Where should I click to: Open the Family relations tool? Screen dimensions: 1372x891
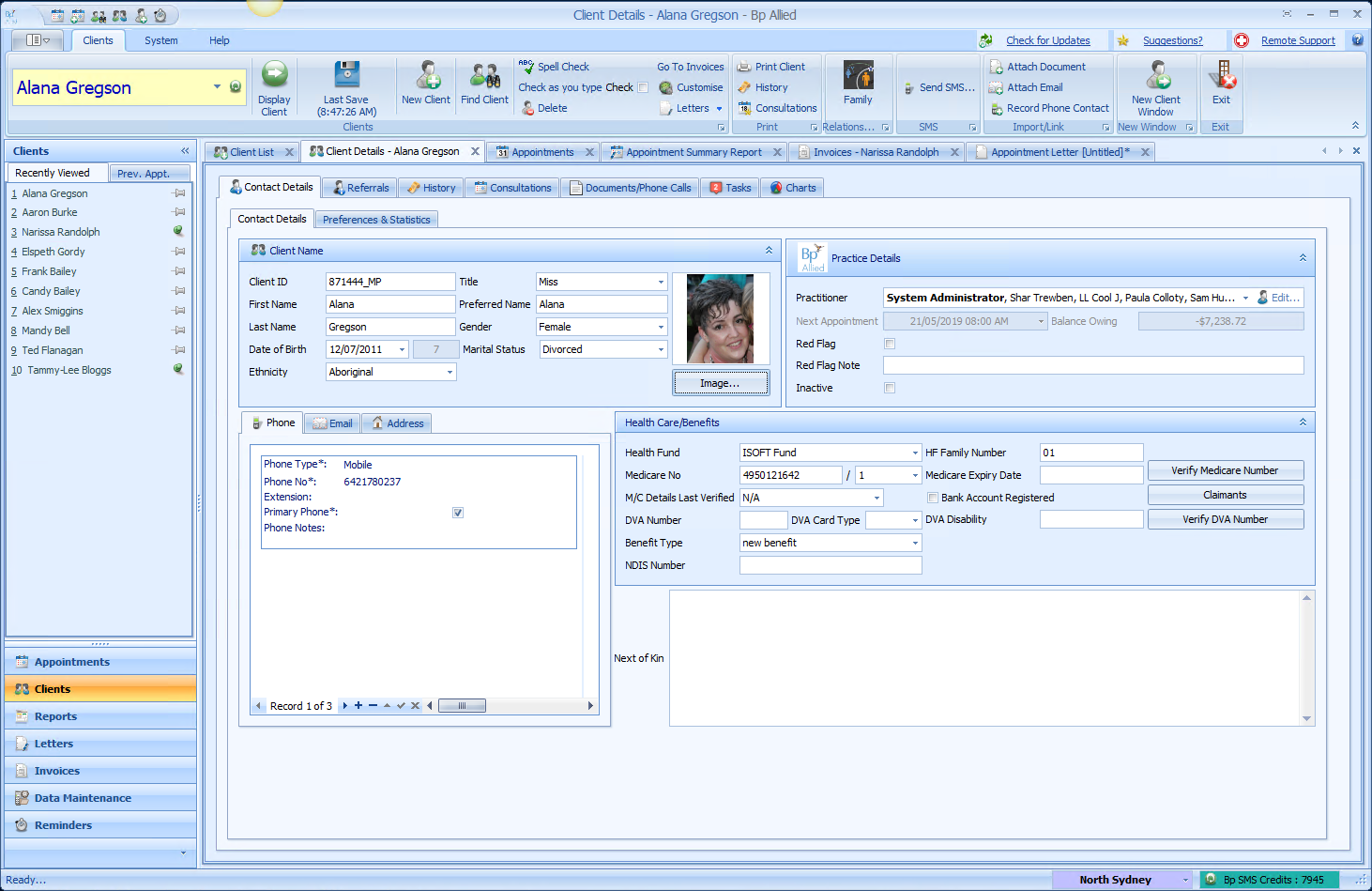(x=858, y=83)
